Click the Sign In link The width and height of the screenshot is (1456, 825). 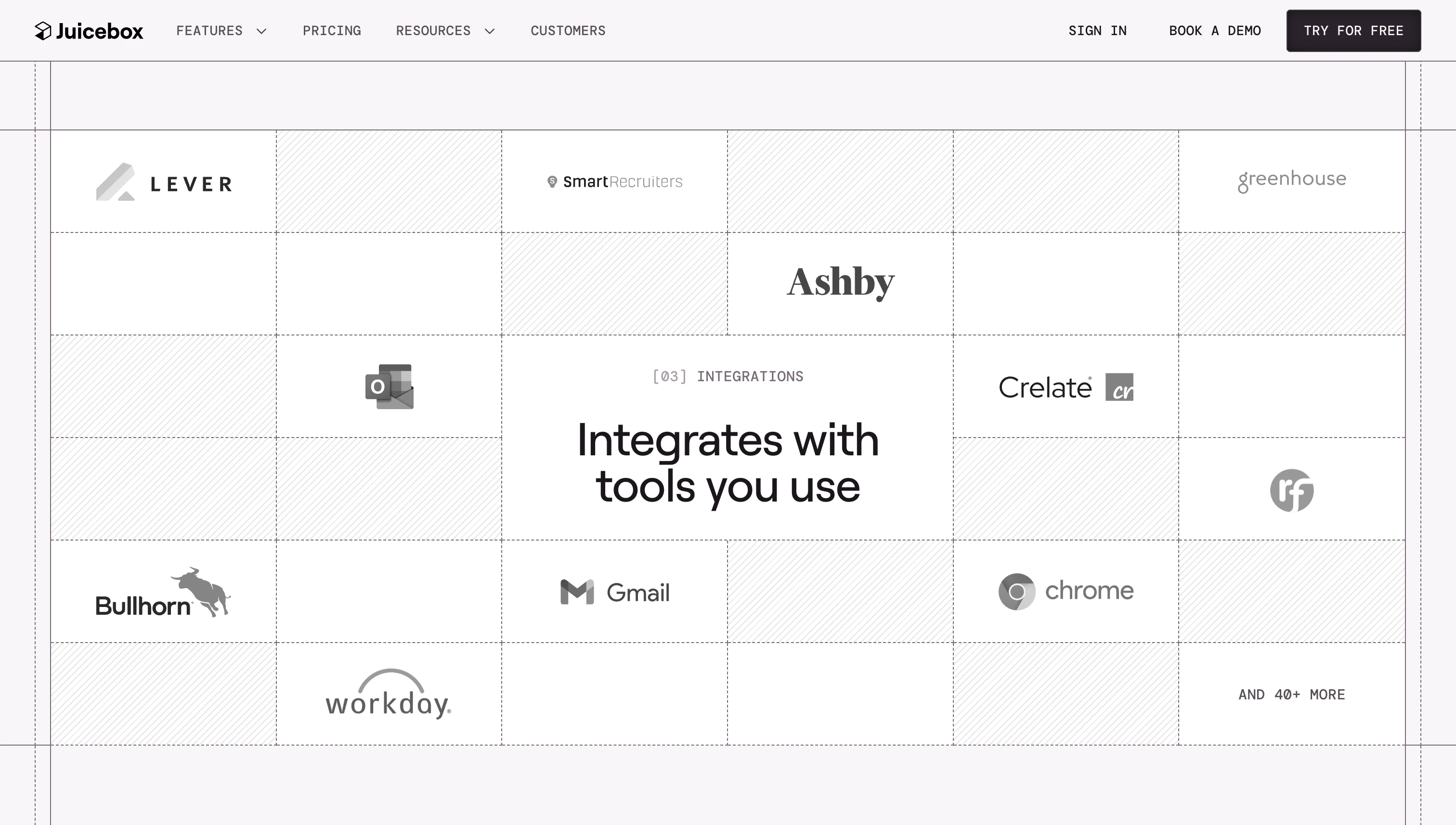(1097, 31)
